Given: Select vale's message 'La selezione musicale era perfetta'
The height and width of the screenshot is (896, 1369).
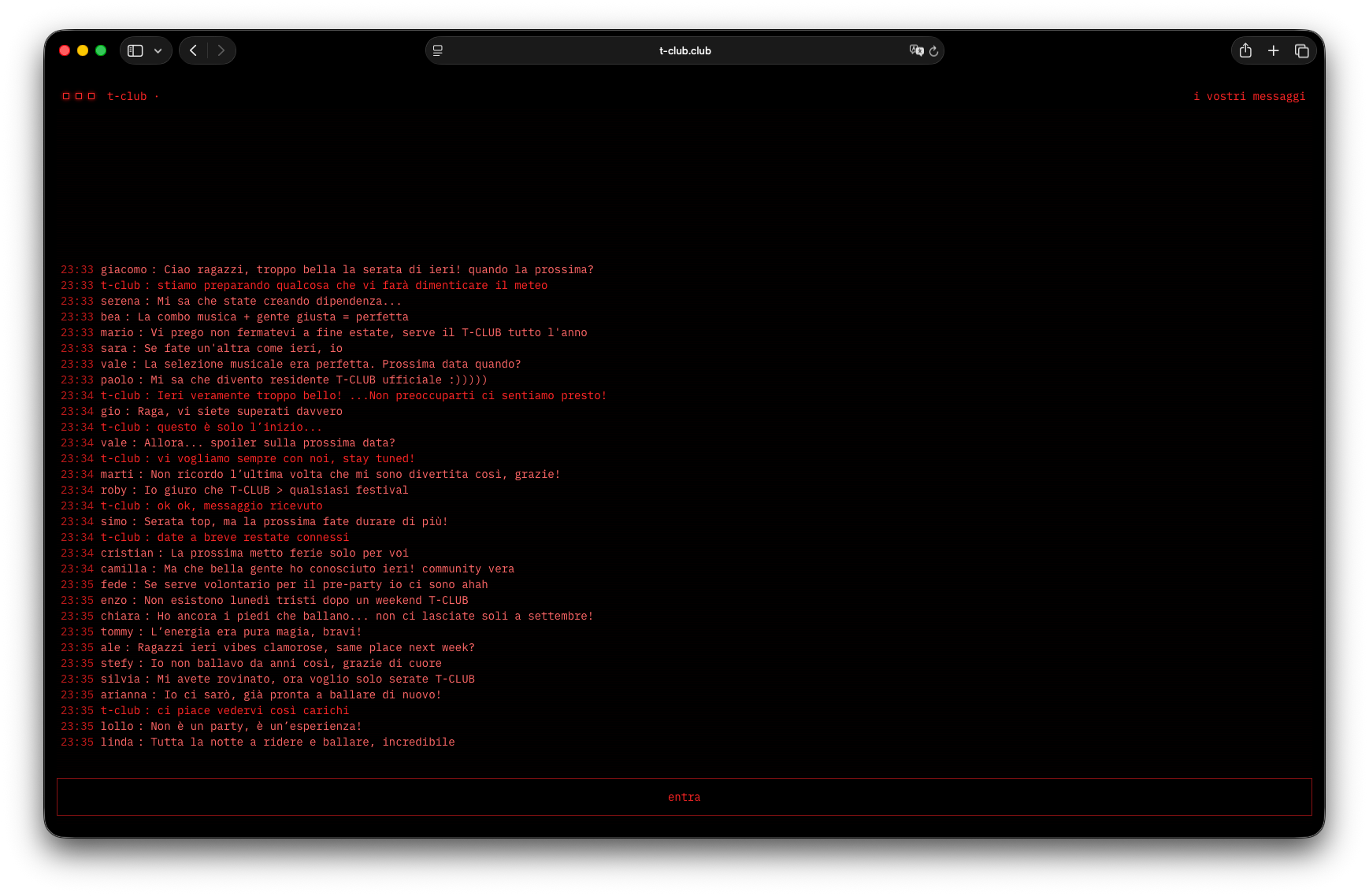Looking at the screenshot, I should click(x=291, y=365).
